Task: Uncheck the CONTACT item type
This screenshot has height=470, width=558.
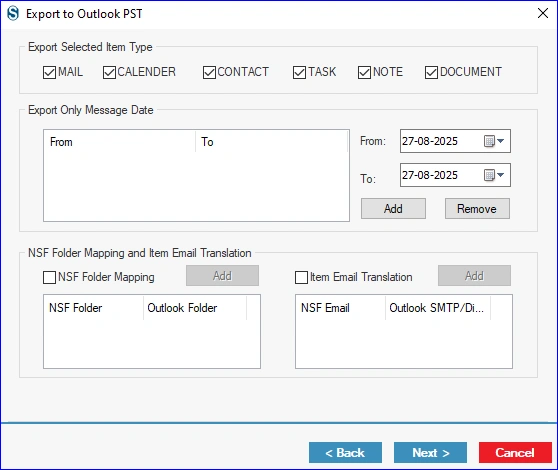Action: tap(209, 72)
